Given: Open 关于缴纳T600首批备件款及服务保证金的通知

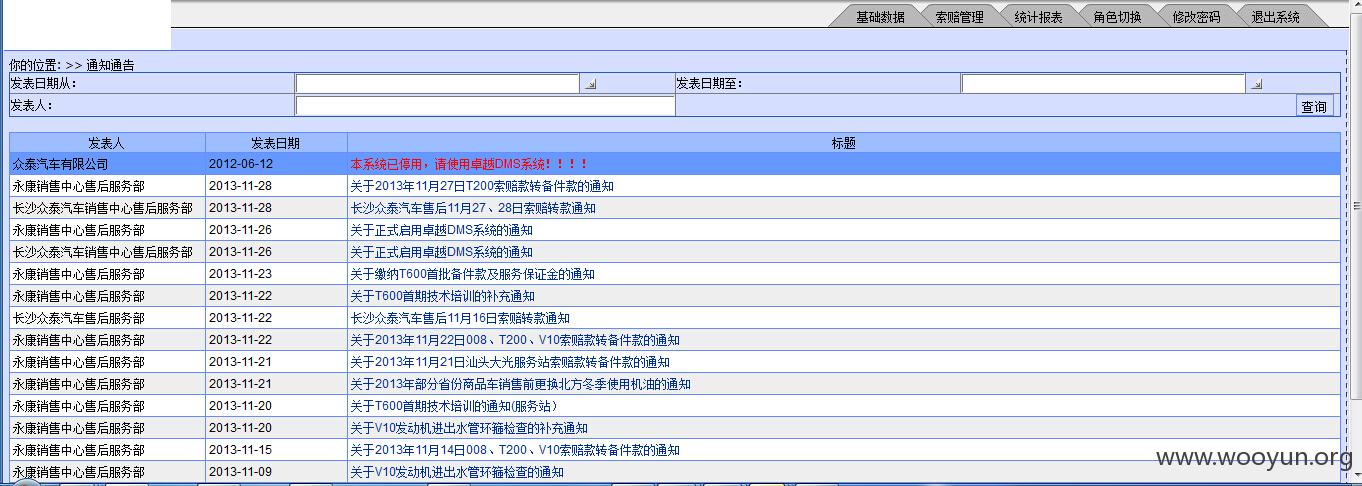Looking at the screenshot, I should click(x=473, y=274).
